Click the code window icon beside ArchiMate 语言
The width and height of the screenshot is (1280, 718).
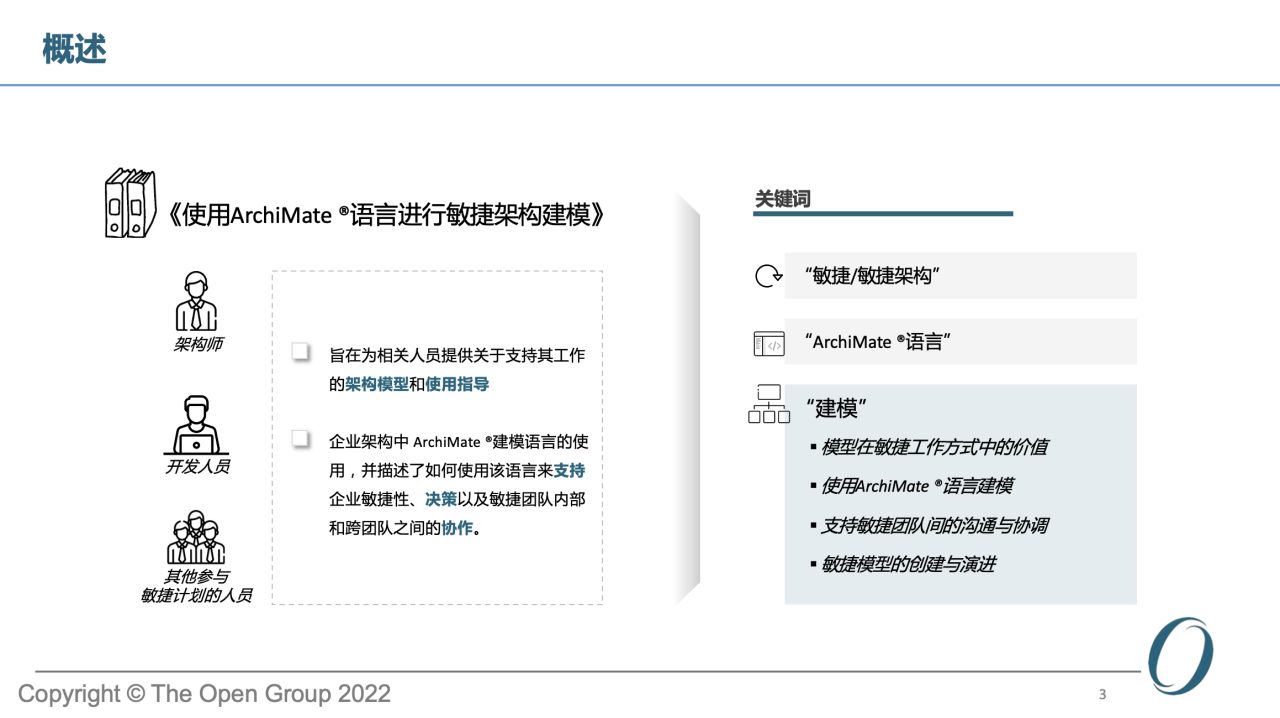click(x=768, y=344)
